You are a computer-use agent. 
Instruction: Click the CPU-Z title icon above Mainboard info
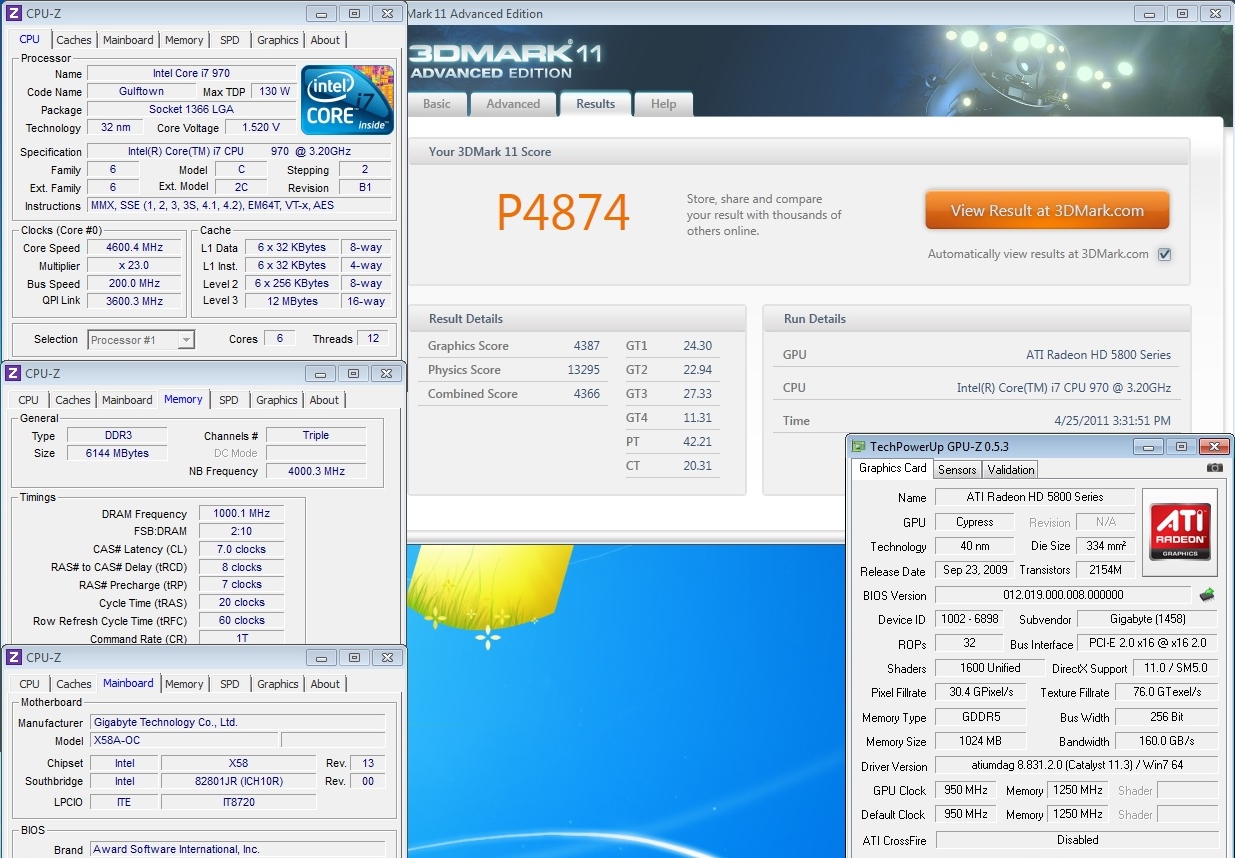tap(13, 657)
